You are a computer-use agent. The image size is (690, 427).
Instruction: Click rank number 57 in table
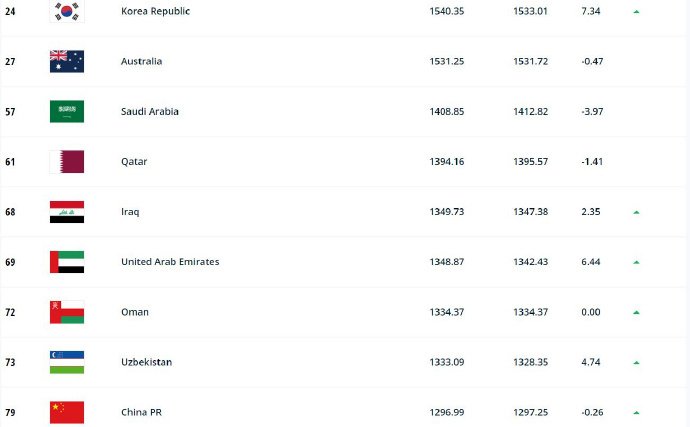click(x=11, y=111)
